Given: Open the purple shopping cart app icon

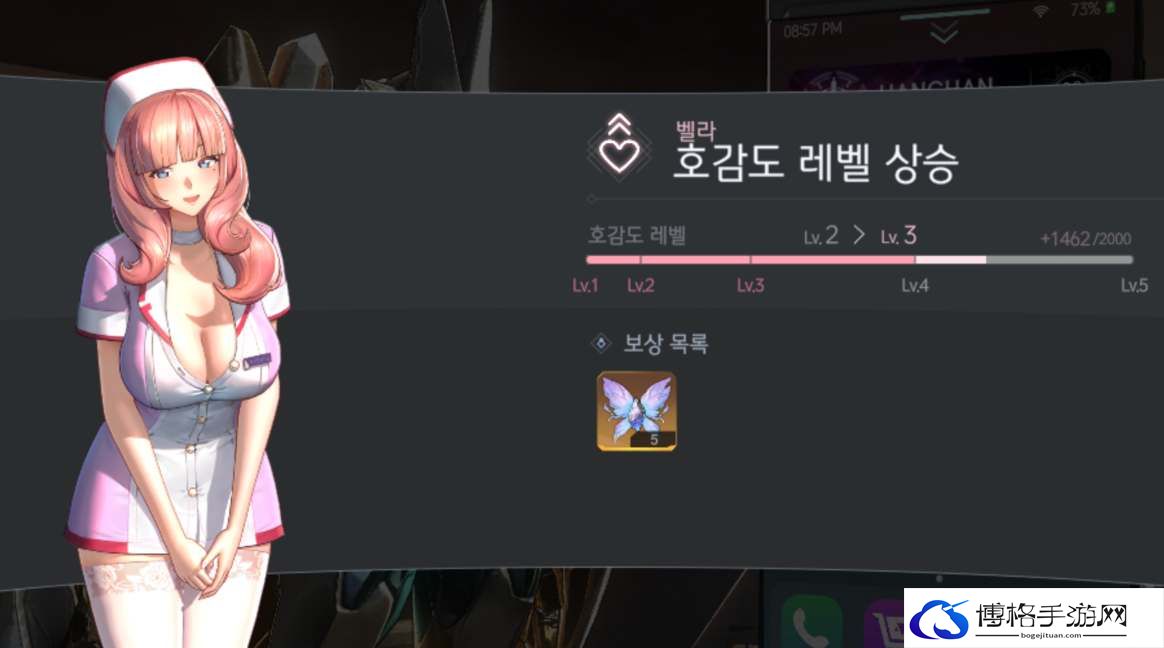Looking at the screenshot, I should point(885,625).
